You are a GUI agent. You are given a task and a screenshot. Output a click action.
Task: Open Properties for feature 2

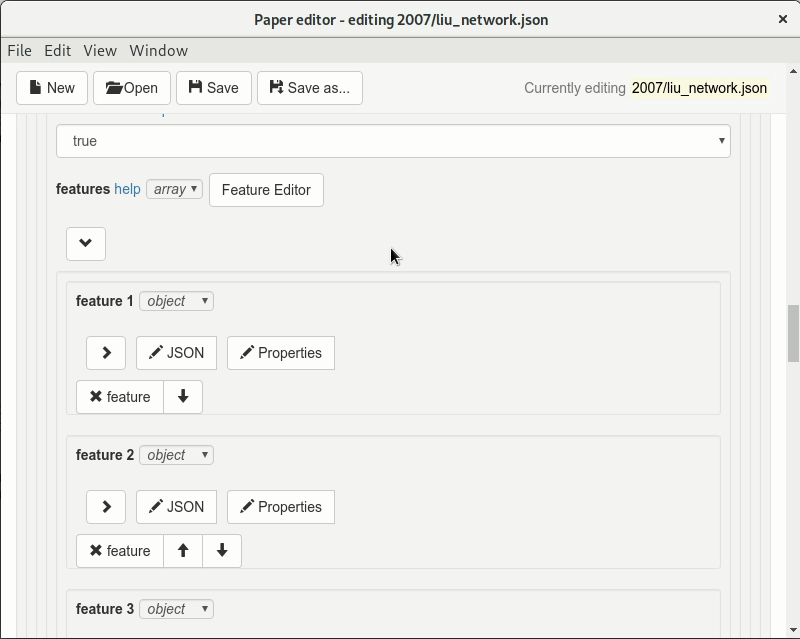[x=281, y=507]
